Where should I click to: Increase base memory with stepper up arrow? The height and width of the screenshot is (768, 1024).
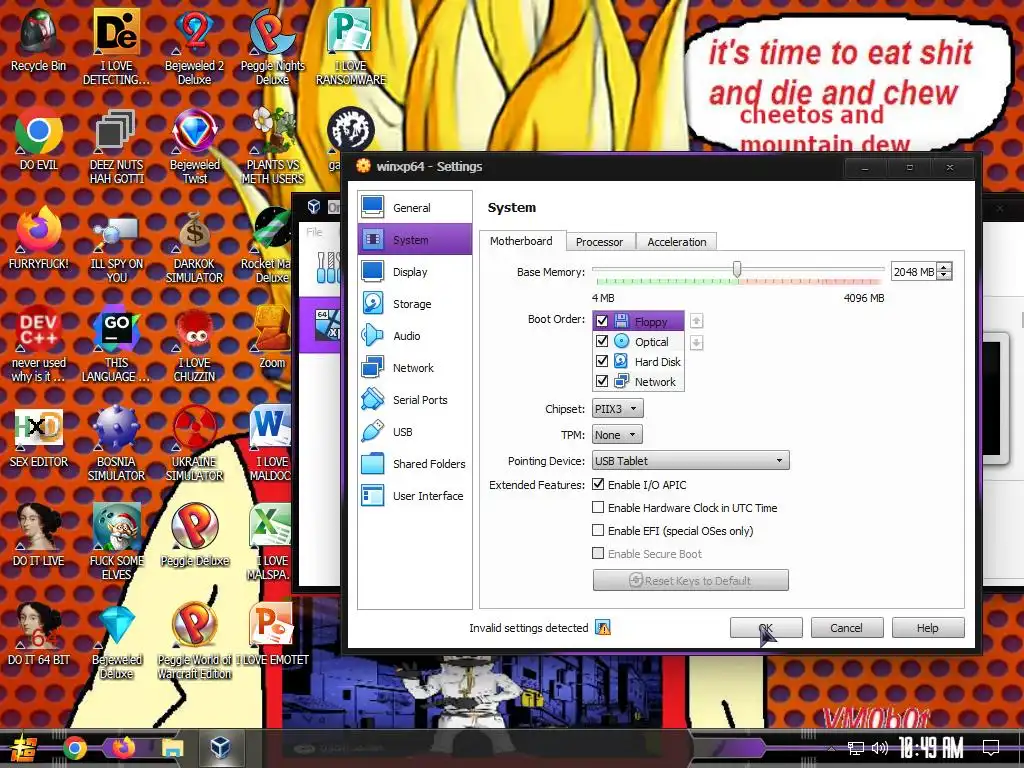point(944,266)
